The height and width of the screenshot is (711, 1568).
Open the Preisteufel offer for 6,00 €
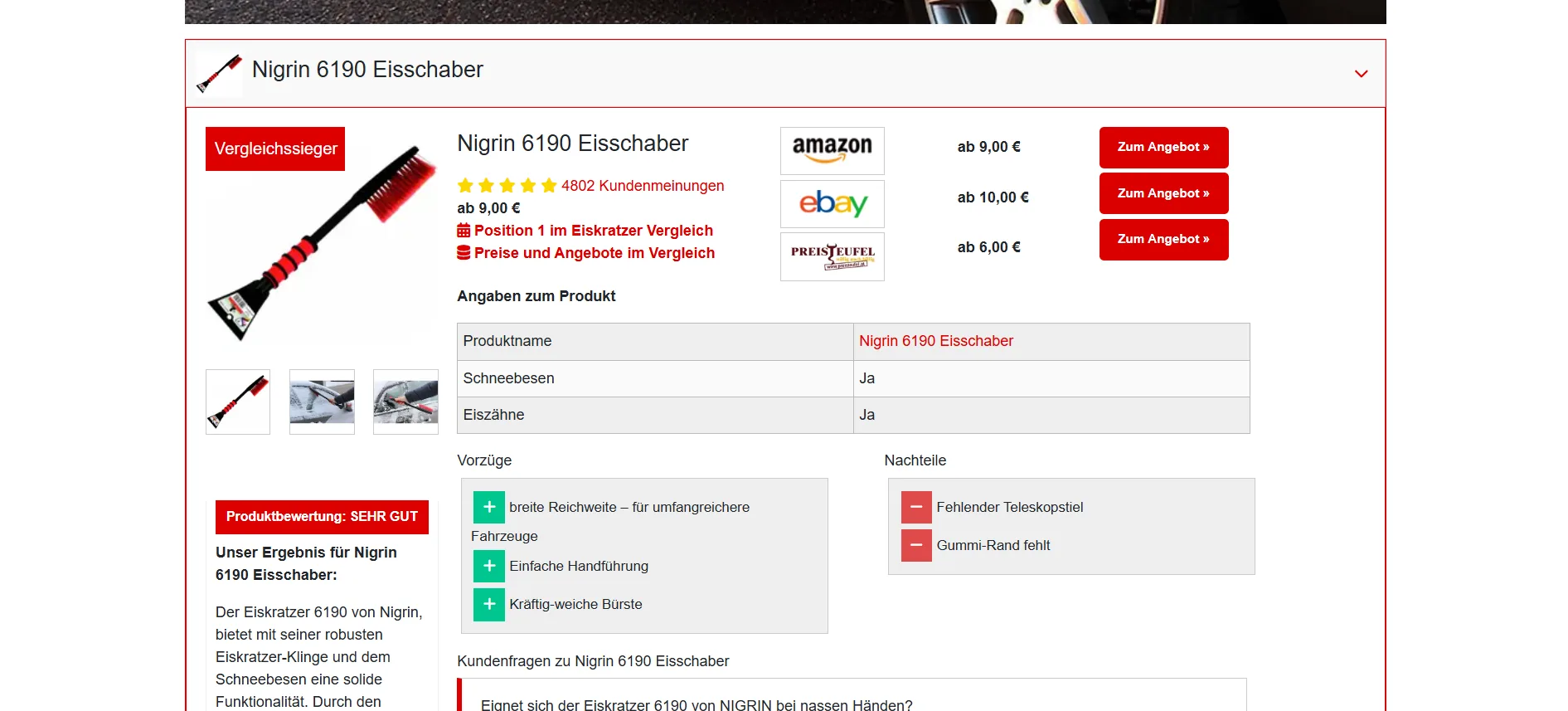click(1163, 240)
